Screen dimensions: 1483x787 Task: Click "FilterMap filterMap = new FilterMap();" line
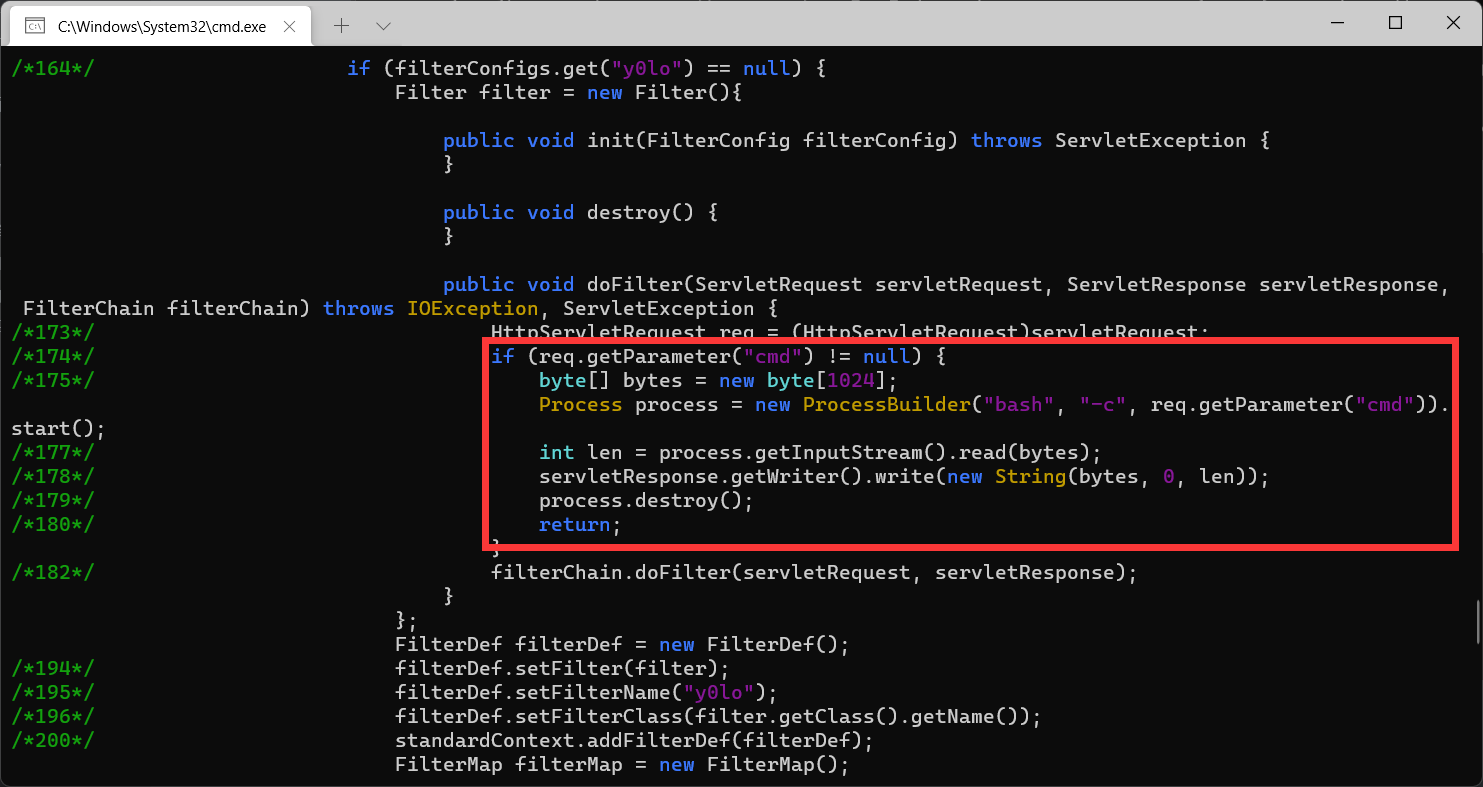pos(622,765)
